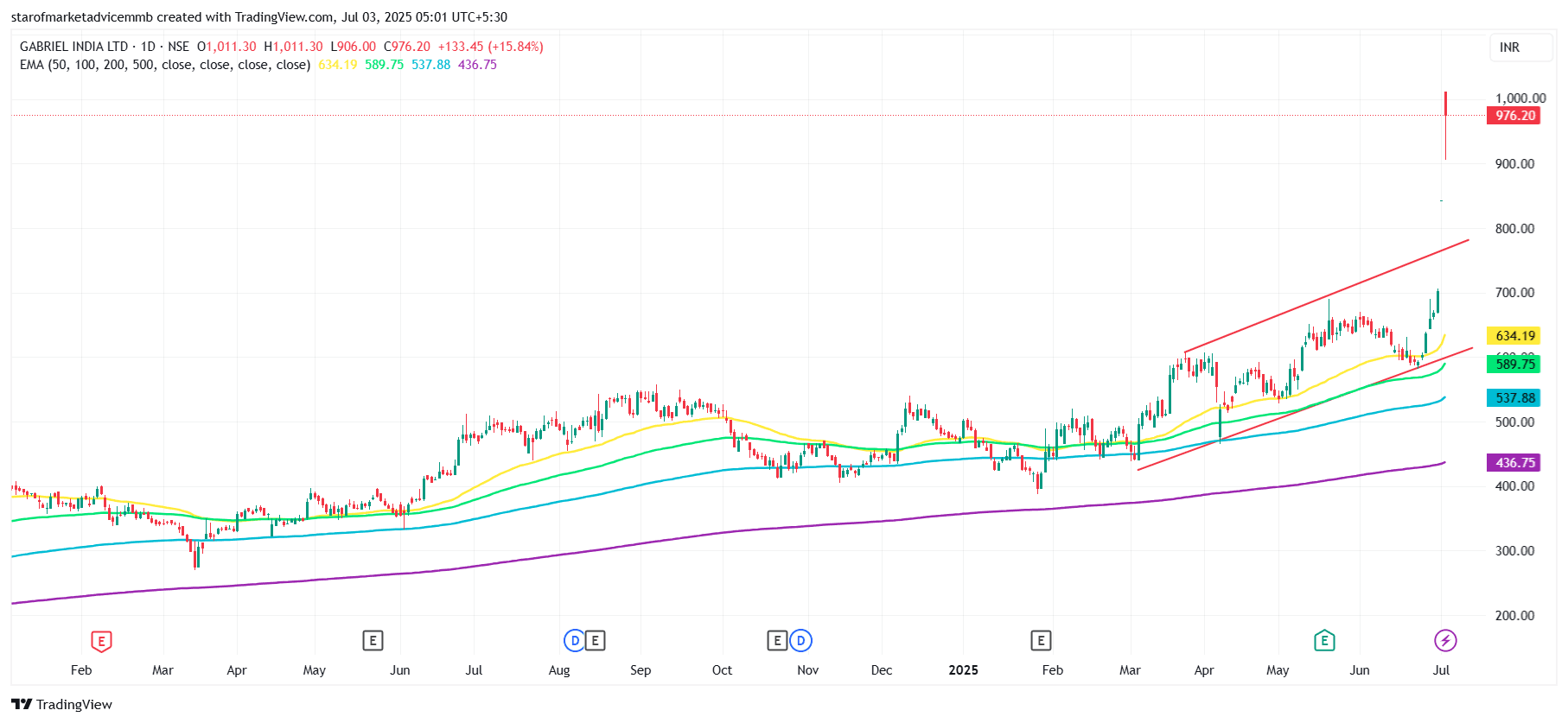
Task: Click the 500.00 price axis label
Action: tap(1515, 422)
